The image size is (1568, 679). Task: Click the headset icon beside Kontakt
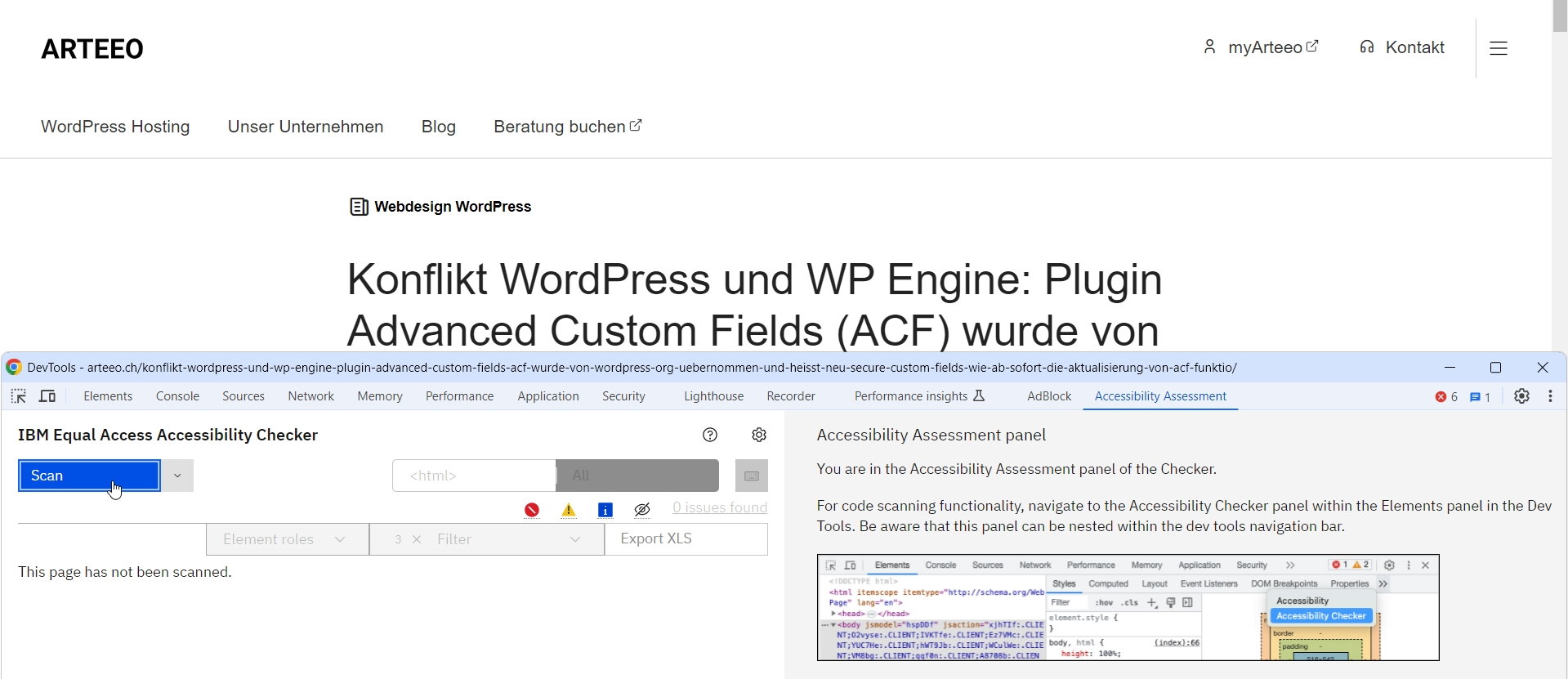[1367, 47]
